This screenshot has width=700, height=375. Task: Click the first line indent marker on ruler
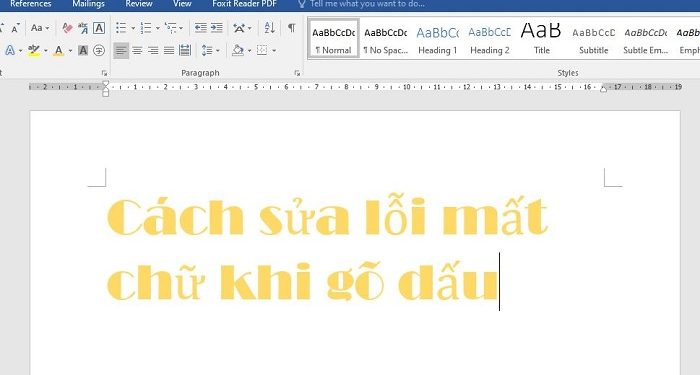tap(105, 83)
